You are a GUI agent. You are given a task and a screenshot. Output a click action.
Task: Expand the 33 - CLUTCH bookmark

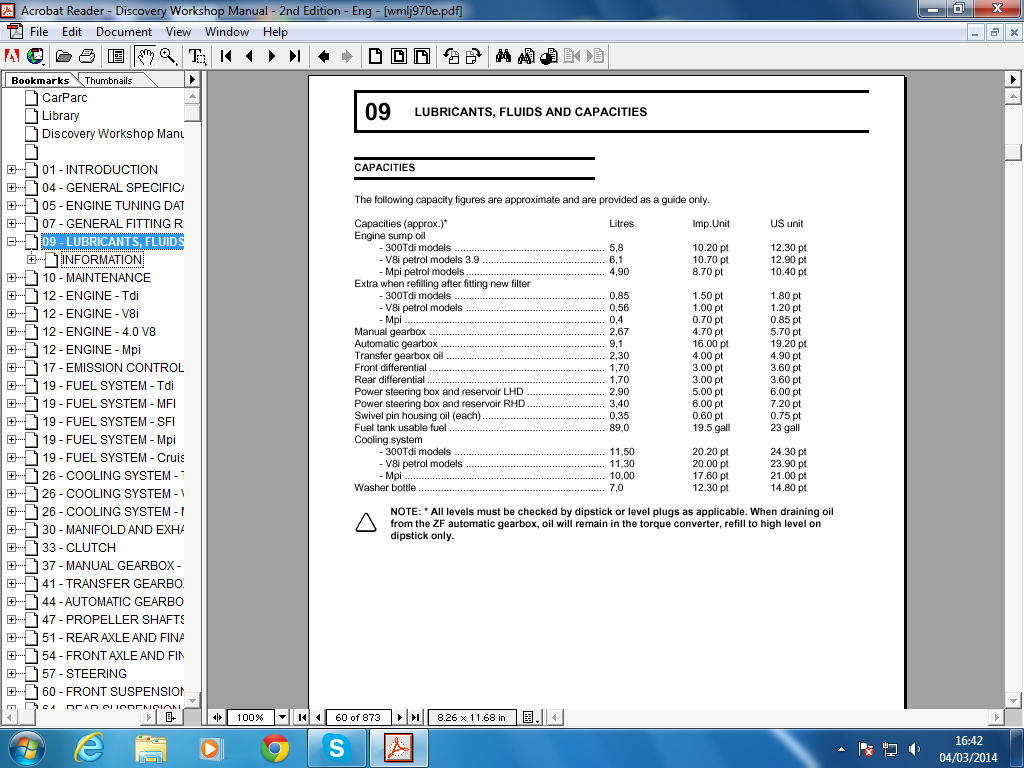12,548
